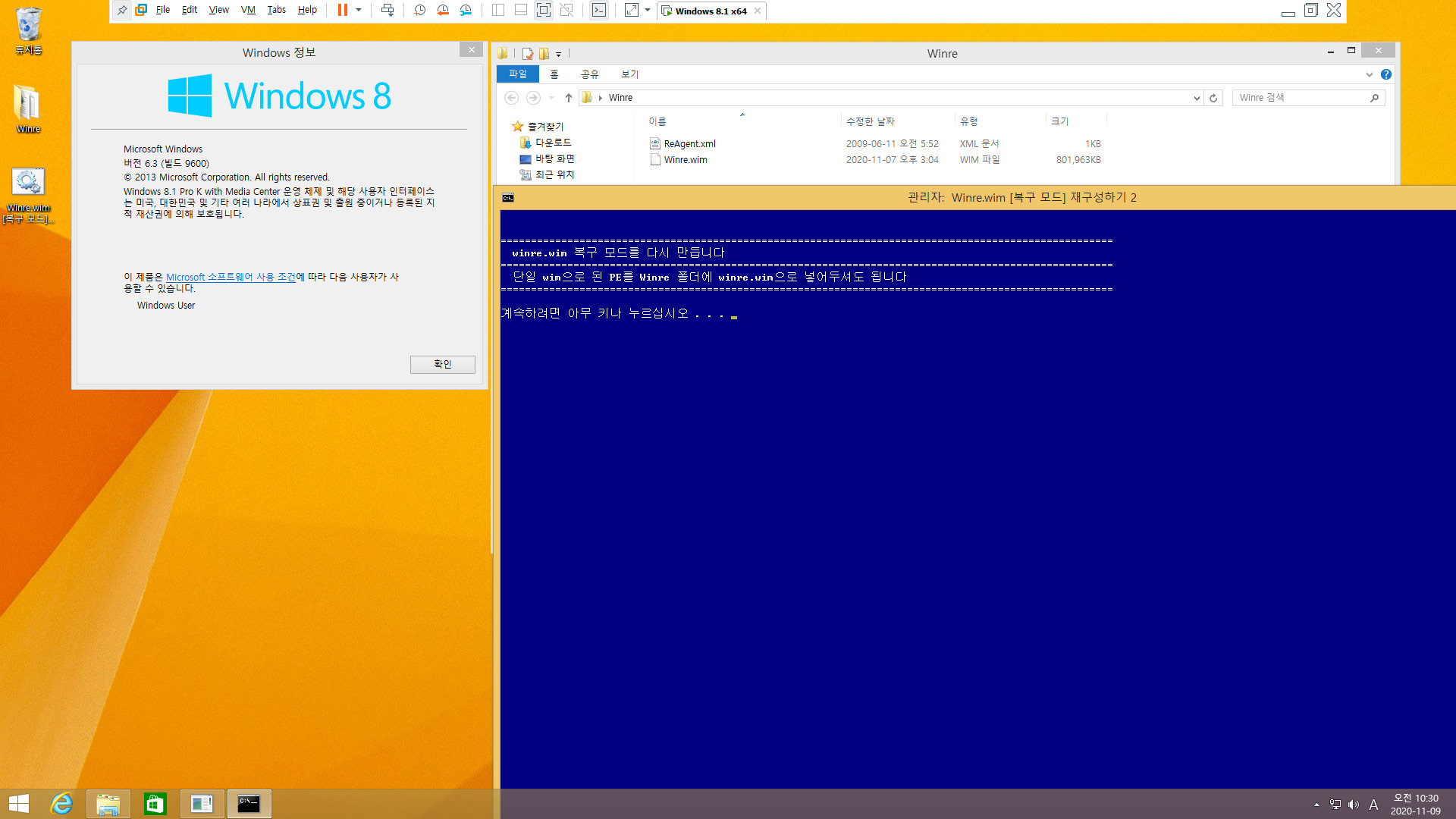Open the quick access toolbar customize dropdown
The height and width of the screenshot is (819, 1456).
(x=558, y=54)
